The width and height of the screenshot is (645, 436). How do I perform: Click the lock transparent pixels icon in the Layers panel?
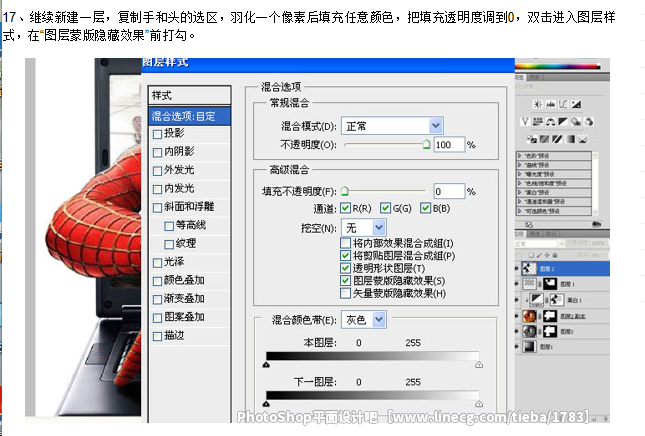coord(531,255)
